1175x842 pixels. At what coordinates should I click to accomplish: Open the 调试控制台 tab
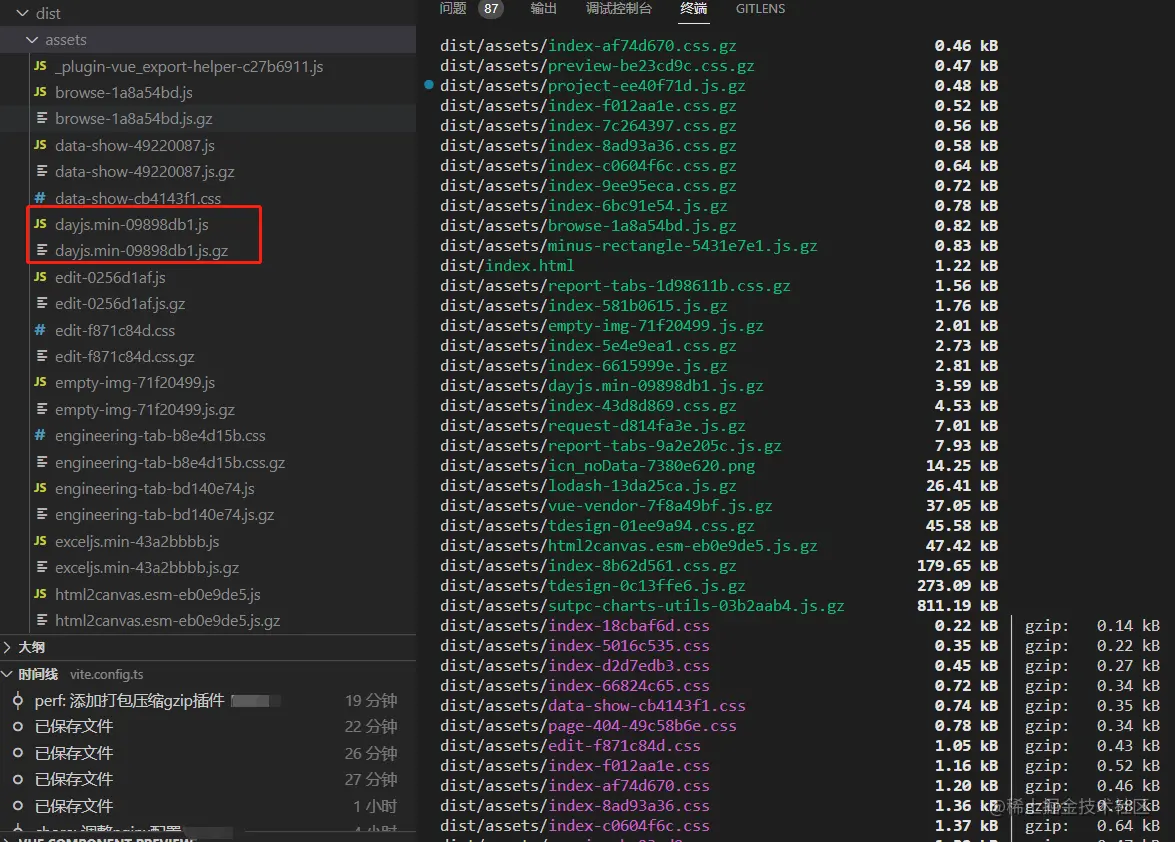(619, 8)
